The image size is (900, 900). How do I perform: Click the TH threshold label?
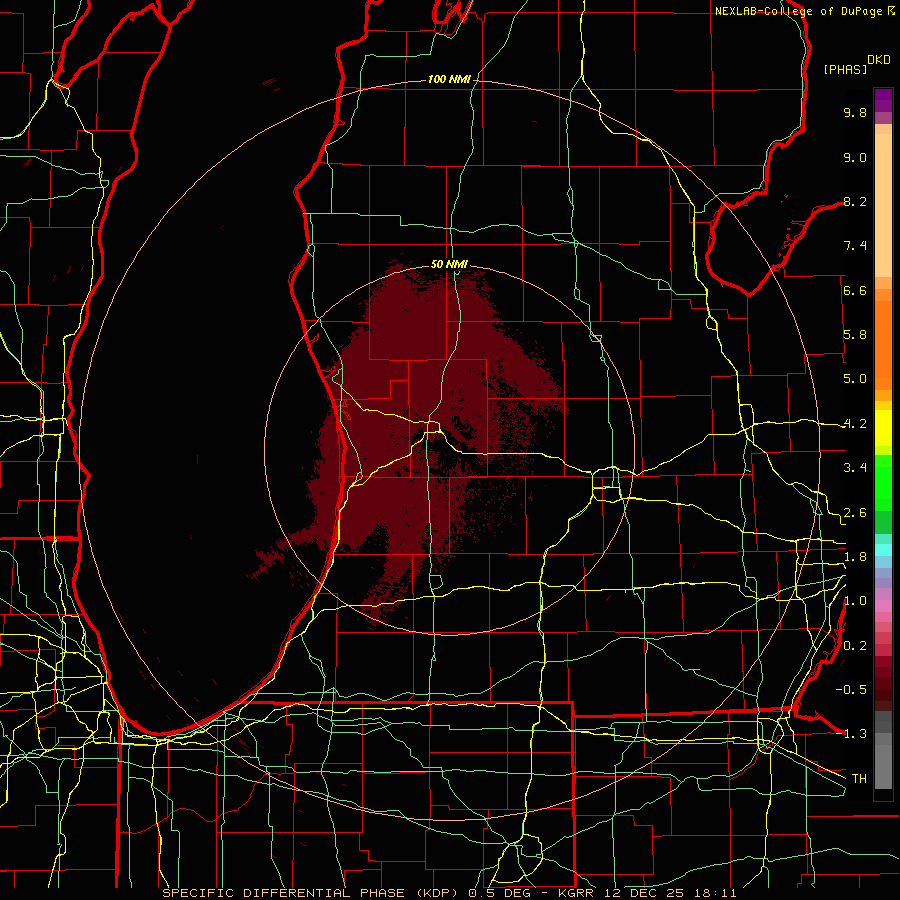(859, 778)
